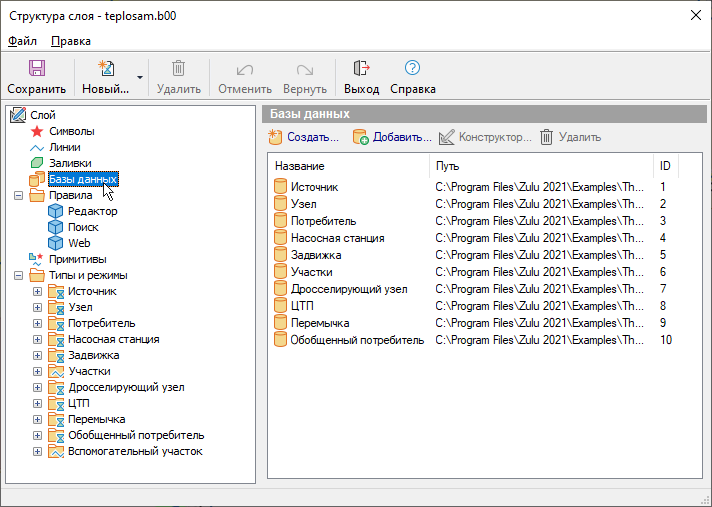The image size is (712, 507).
Task: Select Обобщенный потребитель database row
Action: point(356,340)
